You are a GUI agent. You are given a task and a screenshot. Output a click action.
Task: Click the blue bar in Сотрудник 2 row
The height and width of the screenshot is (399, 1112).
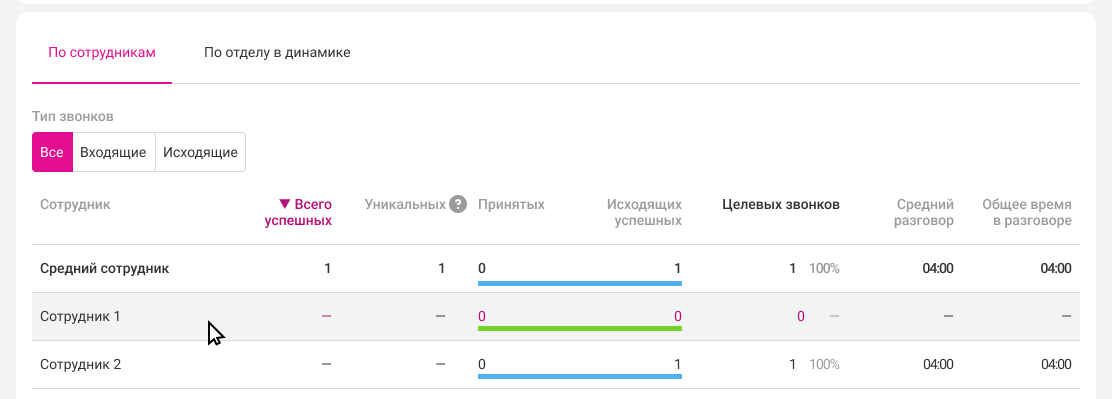click(x=580, y=376)
